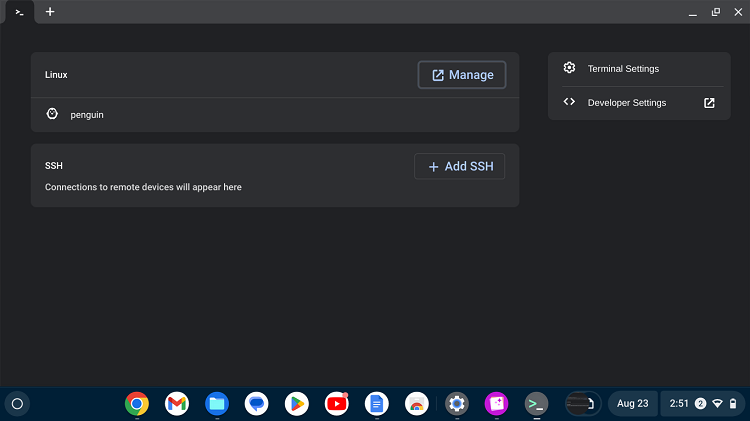
Task: Open Terminal Settings
Action: (x=622, y=69)
